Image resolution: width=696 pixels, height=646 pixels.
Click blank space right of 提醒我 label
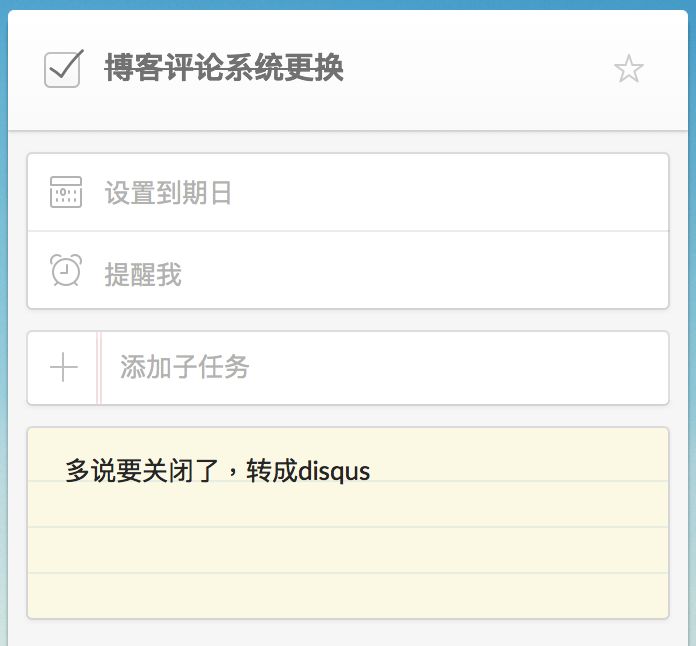[420, 271]
